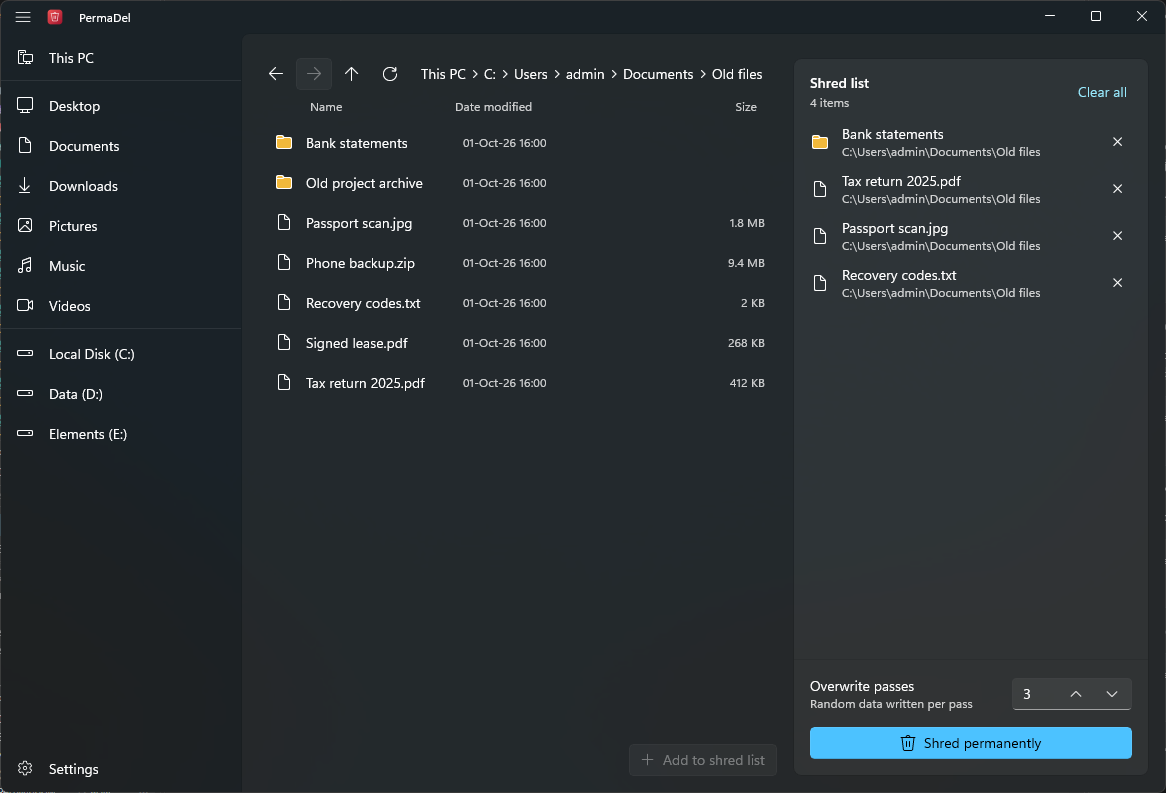Click Shred permanently button
The width and height of the screenshot is (1166, 793).
click(970, 743)
